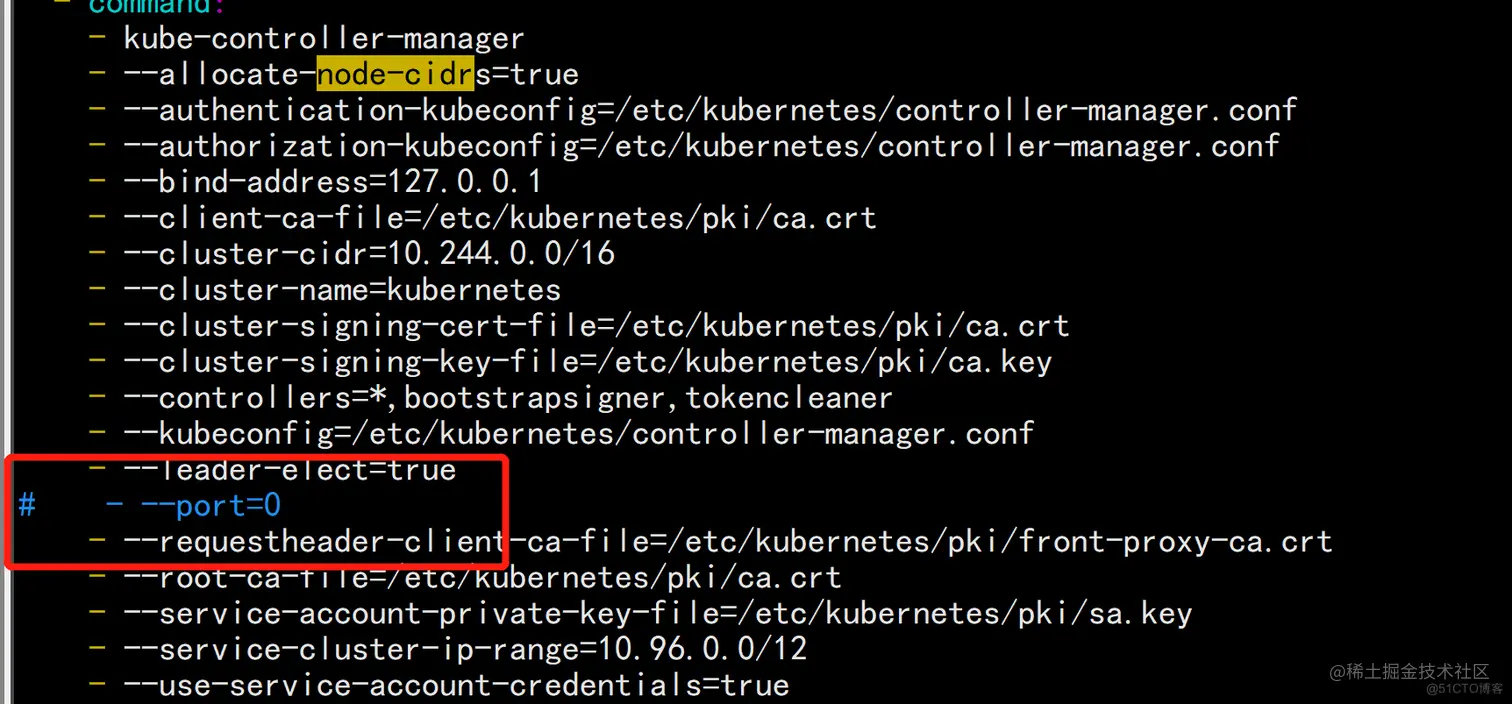Place cursor on --requestheader-client-ca-file line
This screenshot has height=704, width=1512.
pos(727,542)
